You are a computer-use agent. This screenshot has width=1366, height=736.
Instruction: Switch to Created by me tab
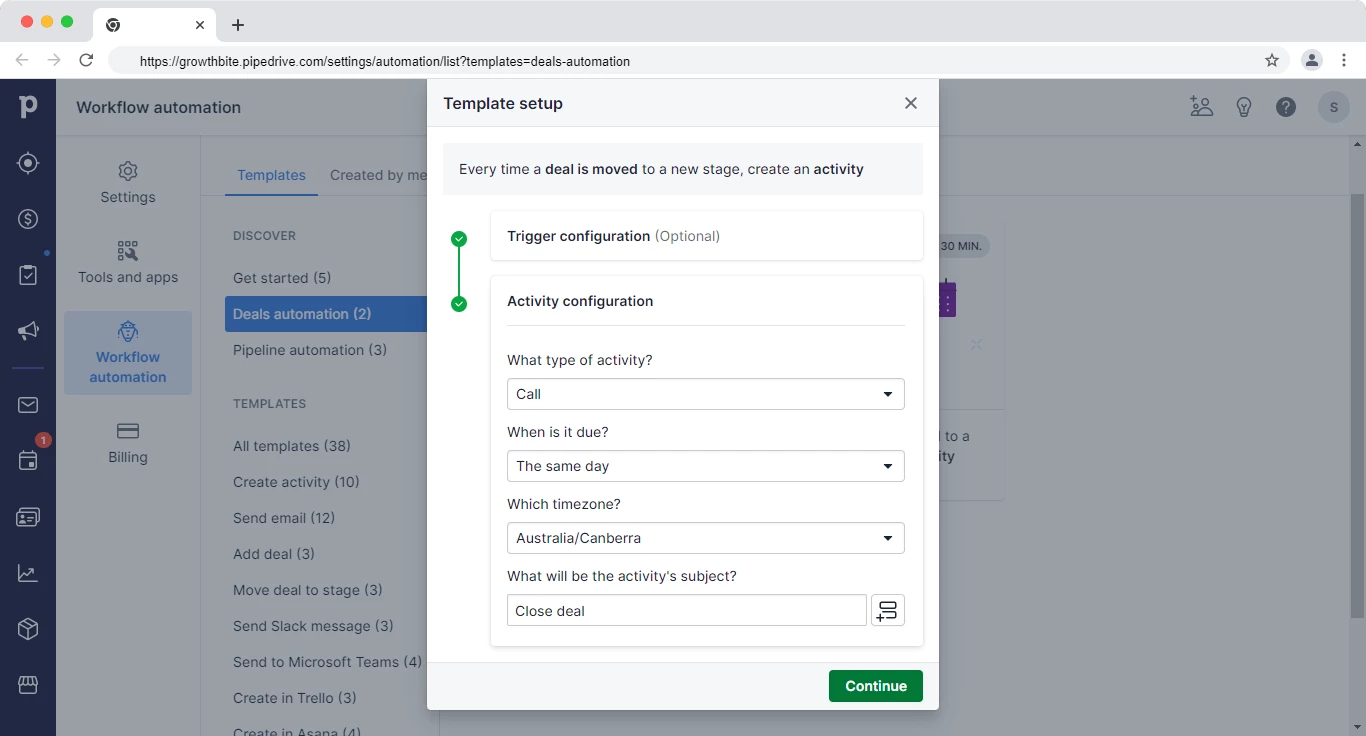[x=378, y=175]
